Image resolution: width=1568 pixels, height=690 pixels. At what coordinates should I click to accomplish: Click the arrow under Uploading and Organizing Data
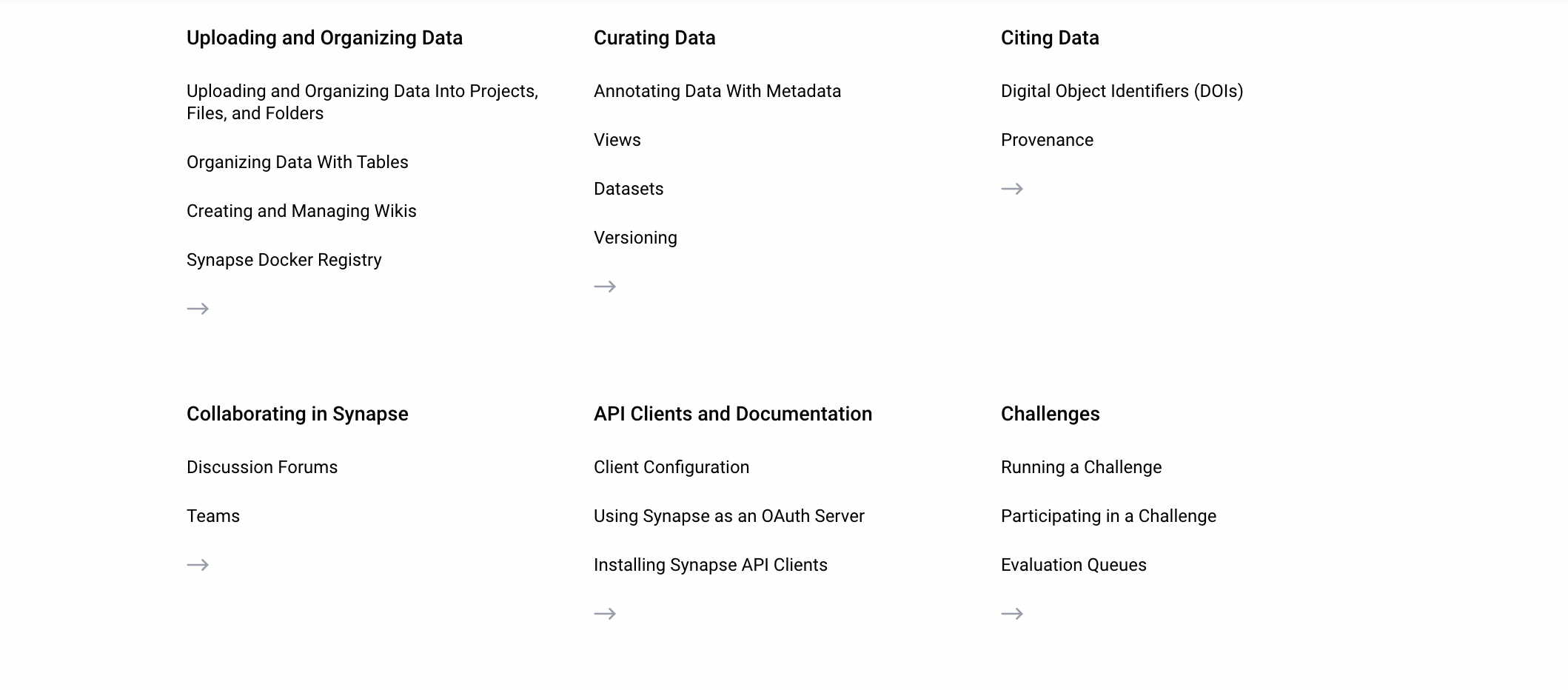pyautogui.click(x=198, y=309)
